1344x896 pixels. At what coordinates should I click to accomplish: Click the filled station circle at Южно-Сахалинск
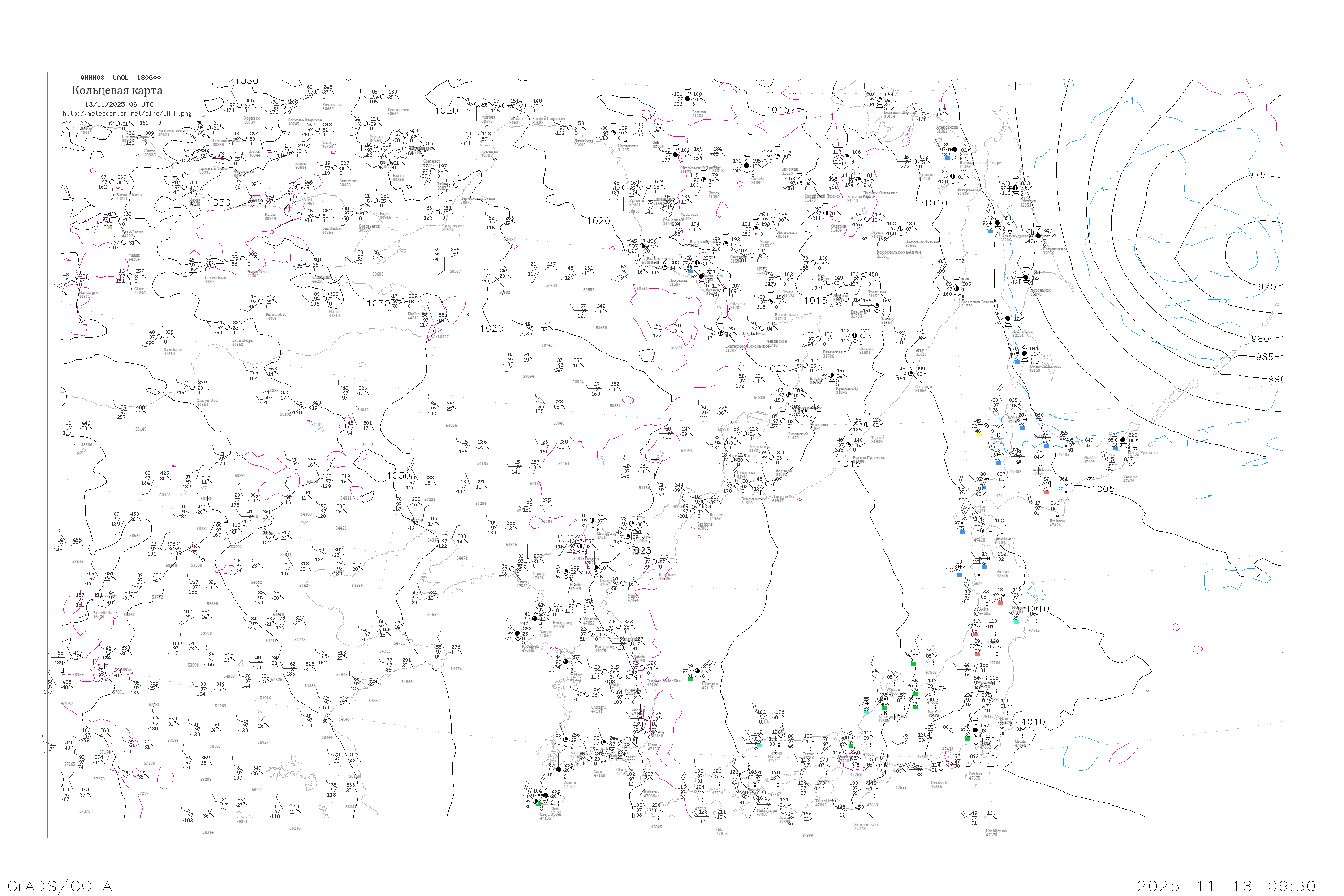click(1024, 354)
